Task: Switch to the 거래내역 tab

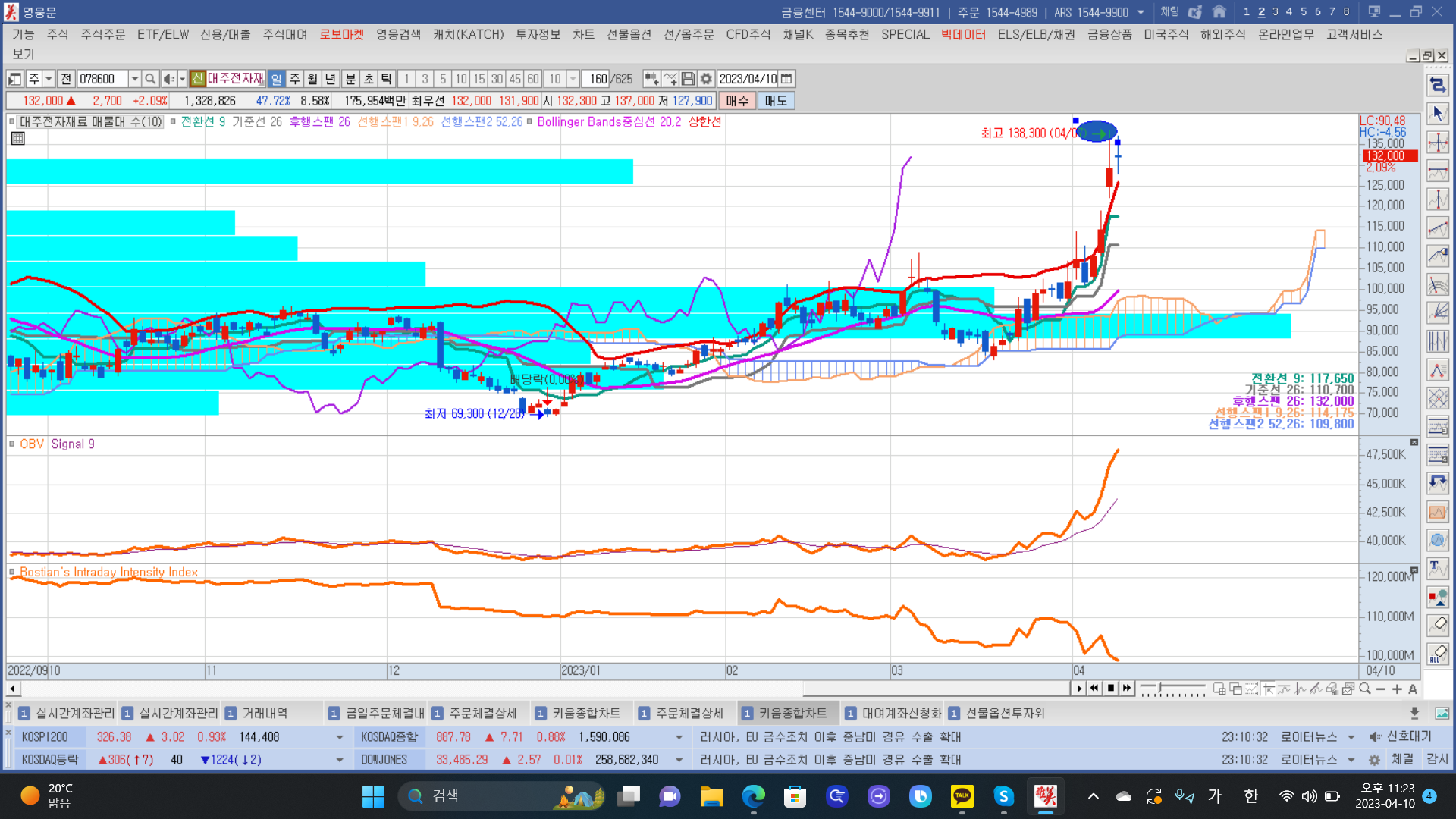Action: (x=265, y=713)
